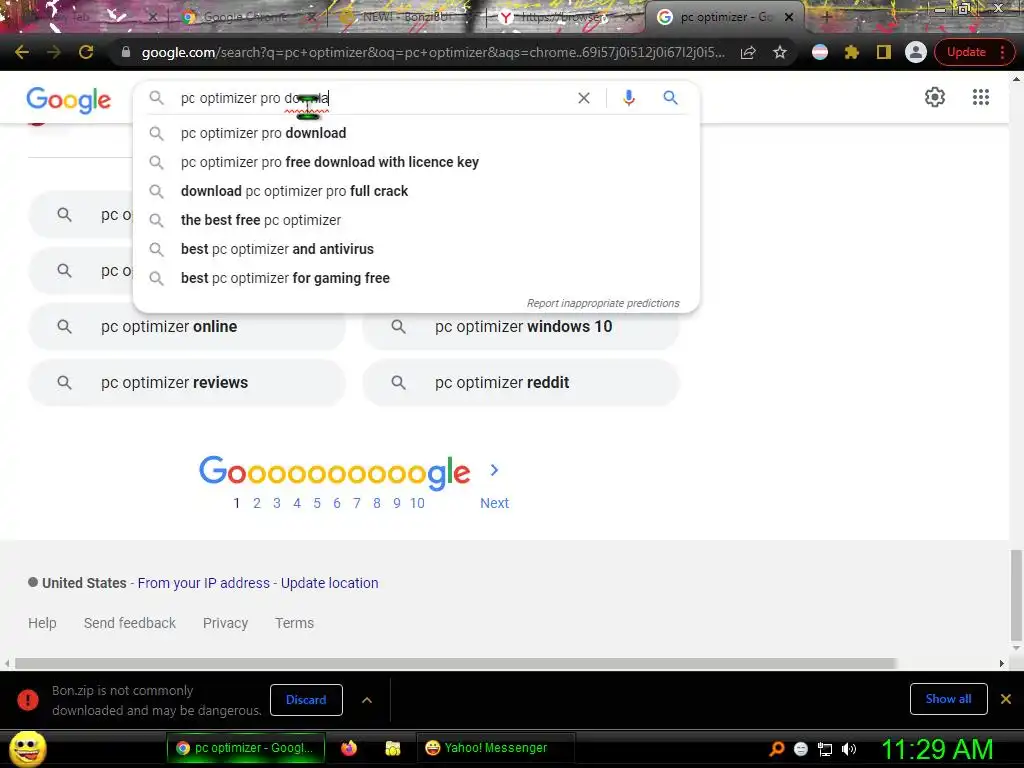The width and height of the screenshot is (1024, 768).
Task: Go to results page 2
Action: [x=257, y=503]
